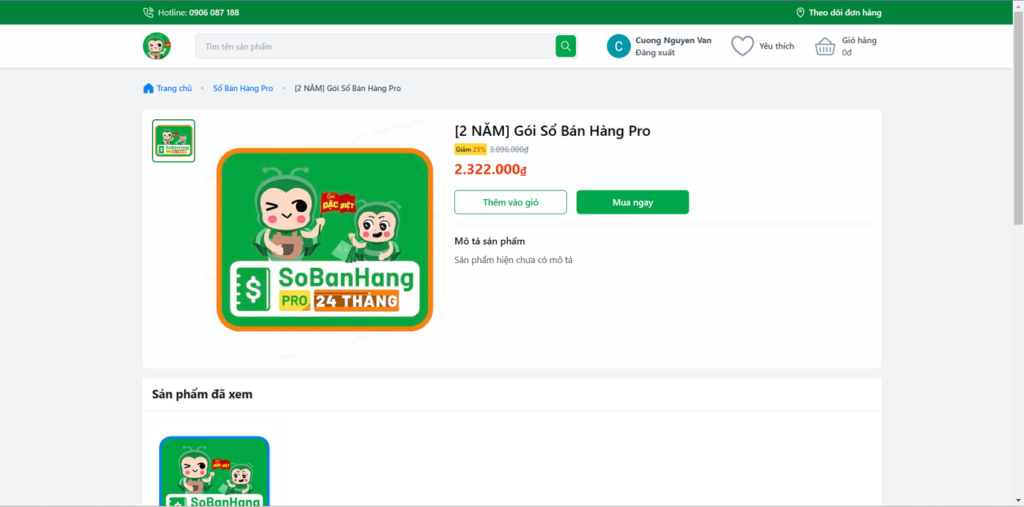The height and width of the screenshot is (507, 1024).
Task: Click the Mua ngay button
Action: [632, 202]
